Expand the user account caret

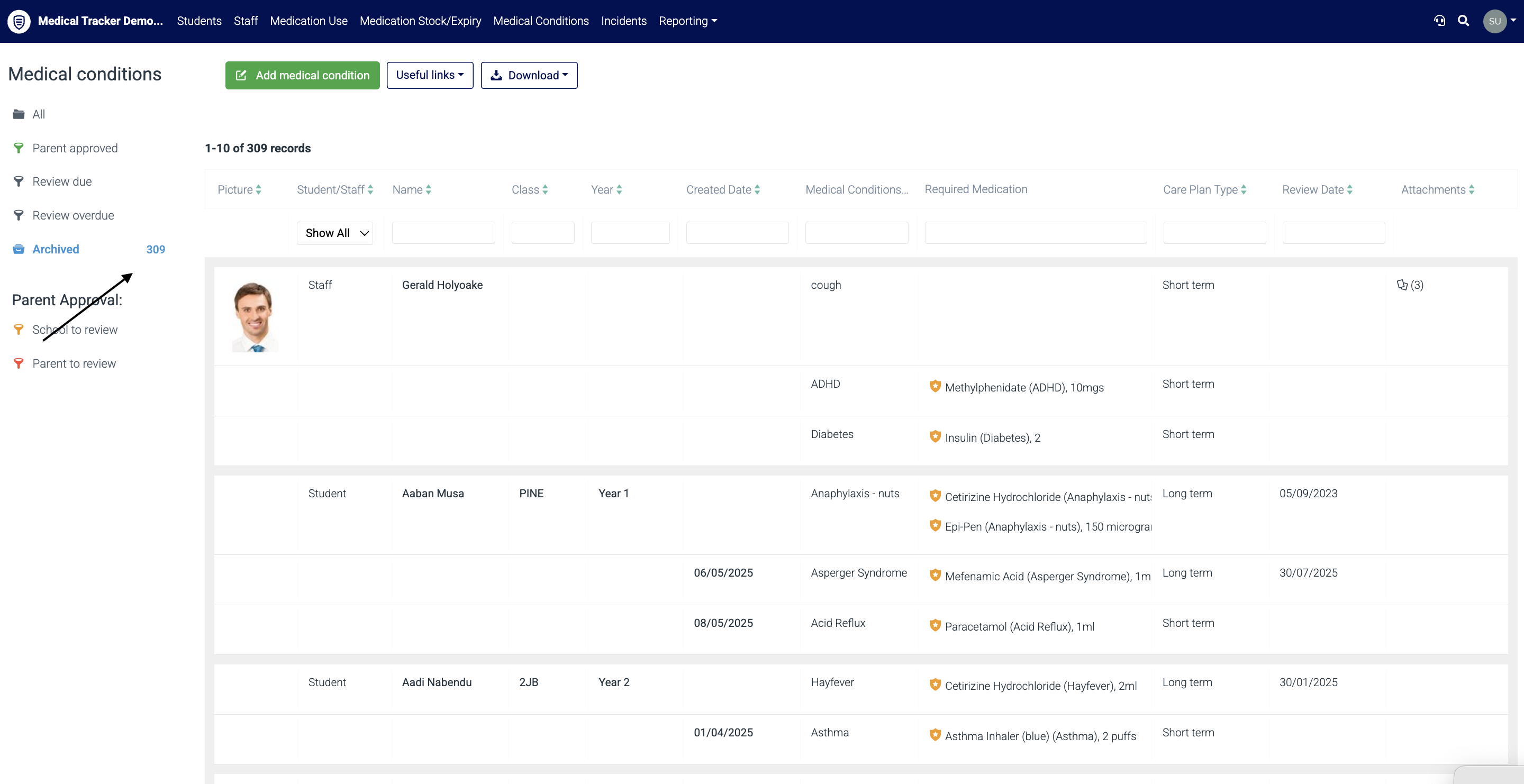click(1513, 20)
